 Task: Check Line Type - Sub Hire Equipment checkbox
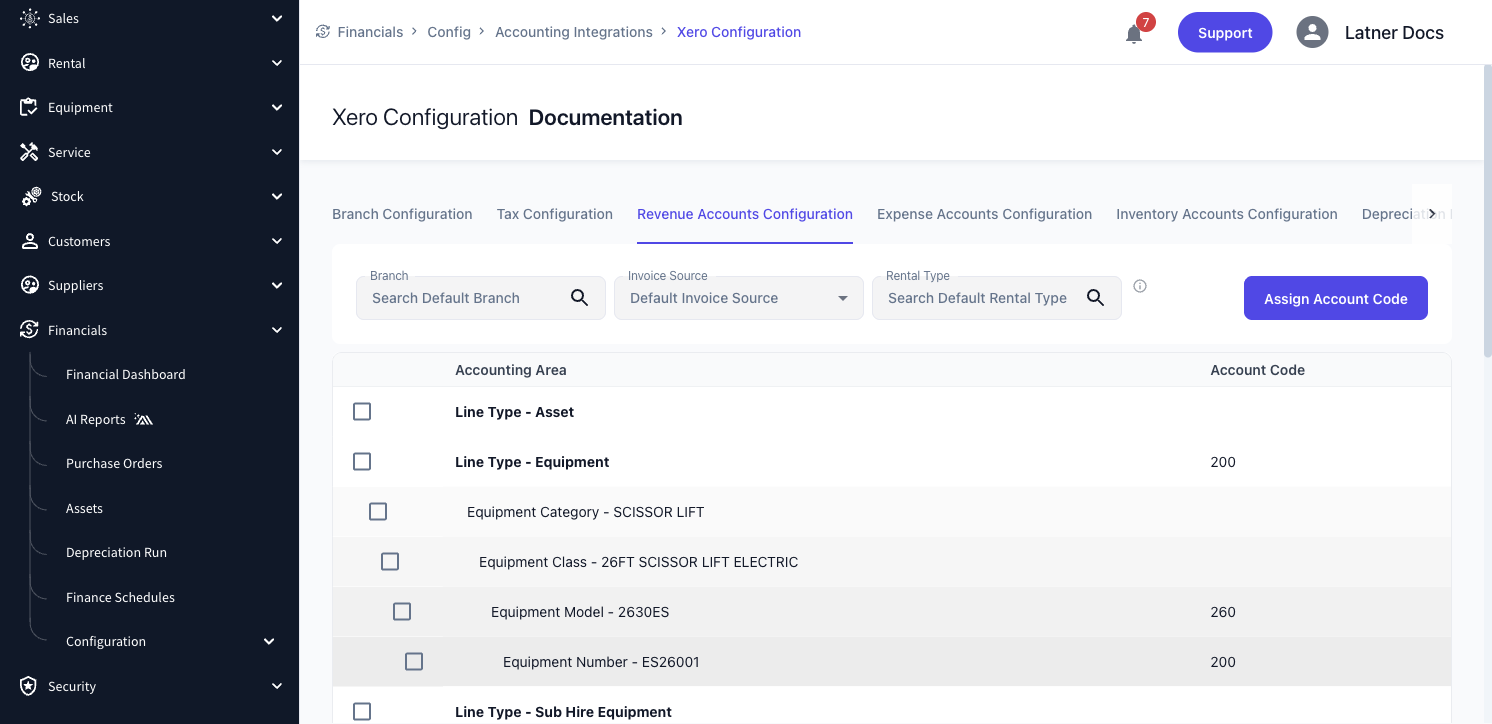click(x=362, y=712)
